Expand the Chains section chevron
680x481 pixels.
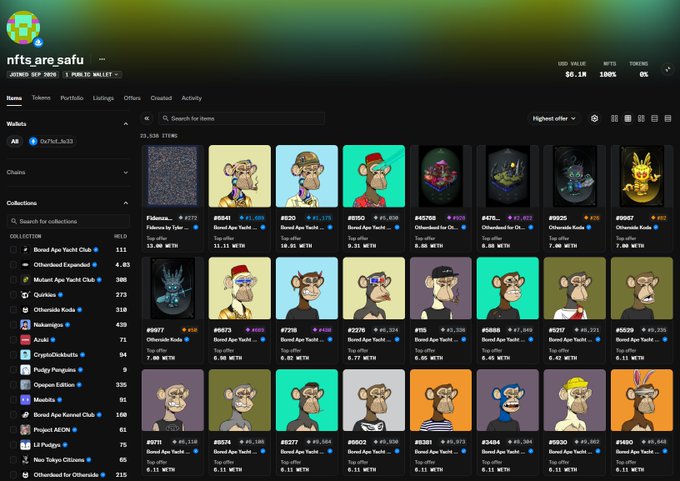click(125, 173)
